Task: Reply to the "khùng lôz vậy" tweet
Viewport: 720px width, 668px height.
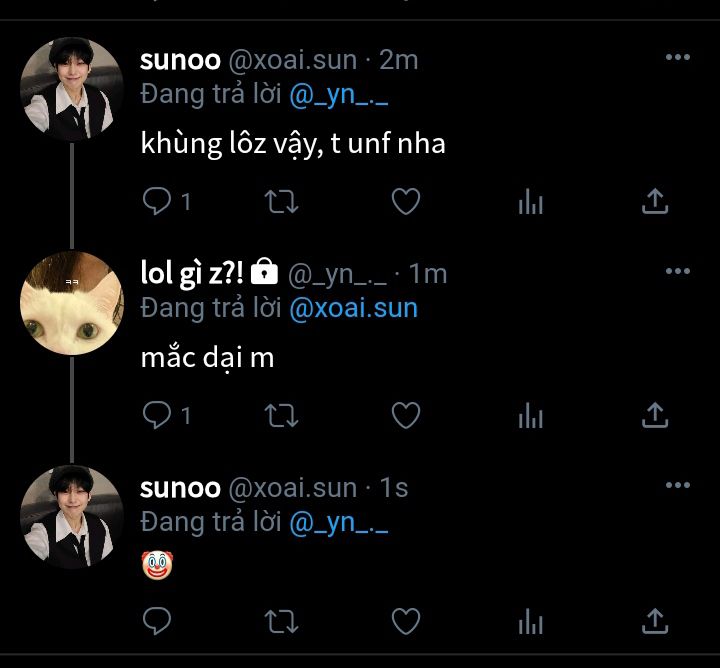Action: pos(157,201)
